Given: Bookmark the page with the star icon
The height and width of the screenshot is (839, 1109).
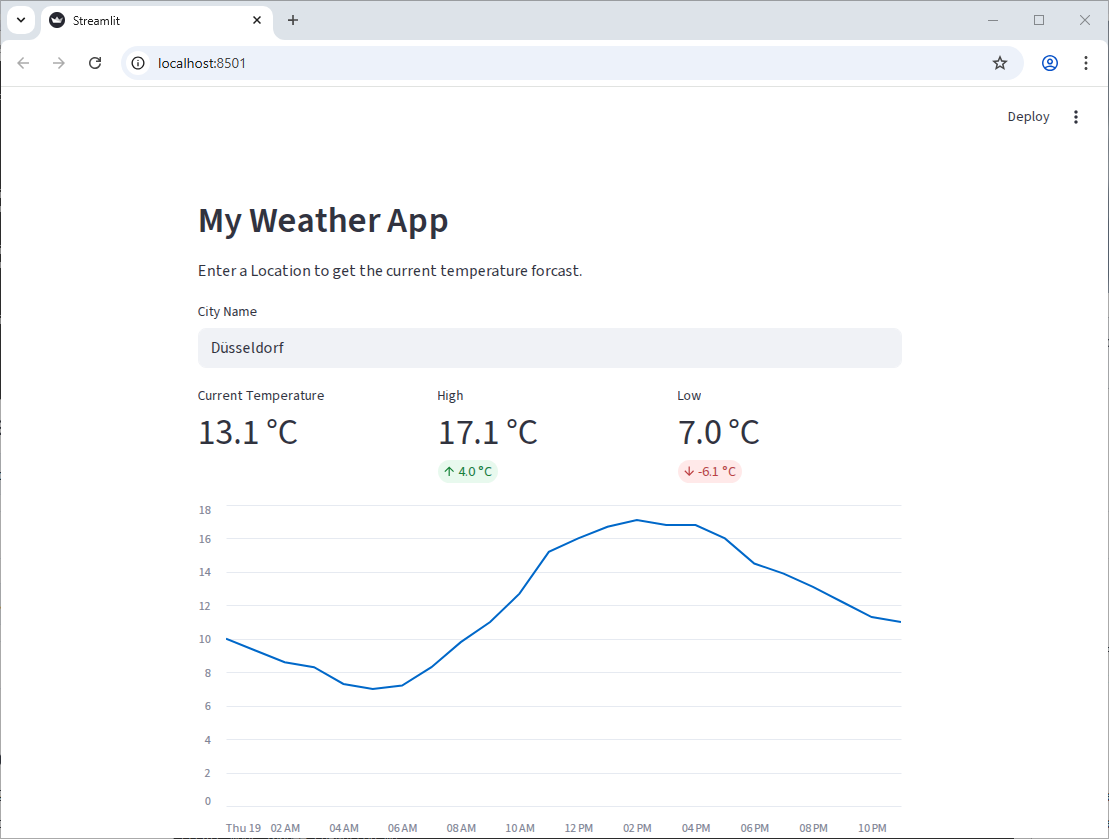Looking at the screenshot, I should [1000, 63].
